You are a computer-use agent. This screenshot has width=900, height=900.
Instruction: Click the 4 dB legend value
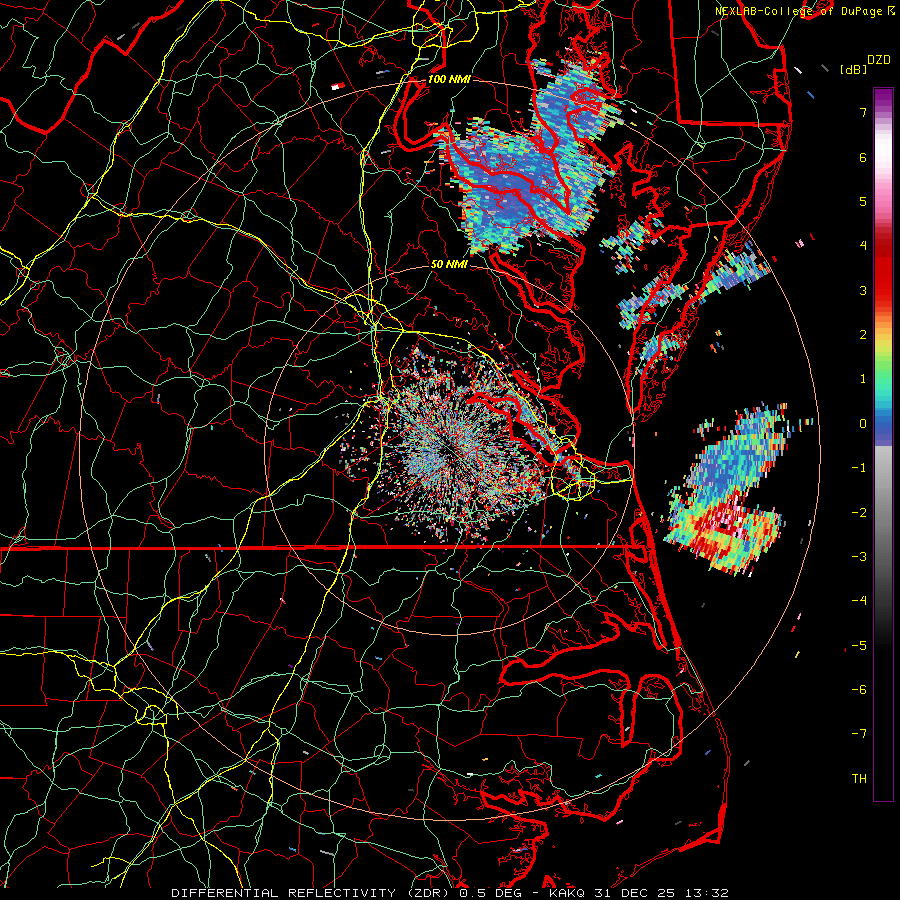coord(863,246)
